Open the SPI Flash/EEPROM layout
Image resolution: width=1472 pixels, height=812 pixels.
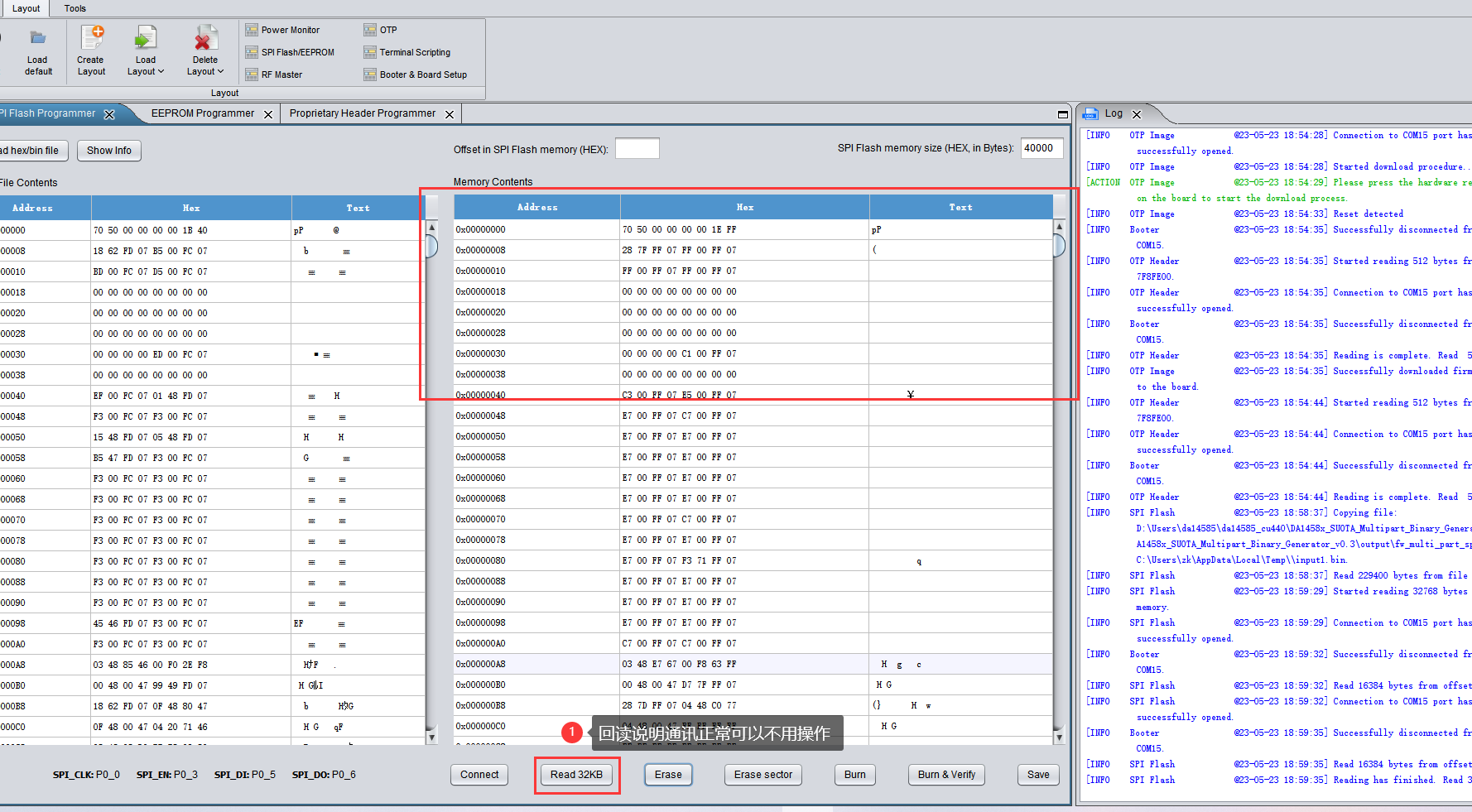click(290, 52)
